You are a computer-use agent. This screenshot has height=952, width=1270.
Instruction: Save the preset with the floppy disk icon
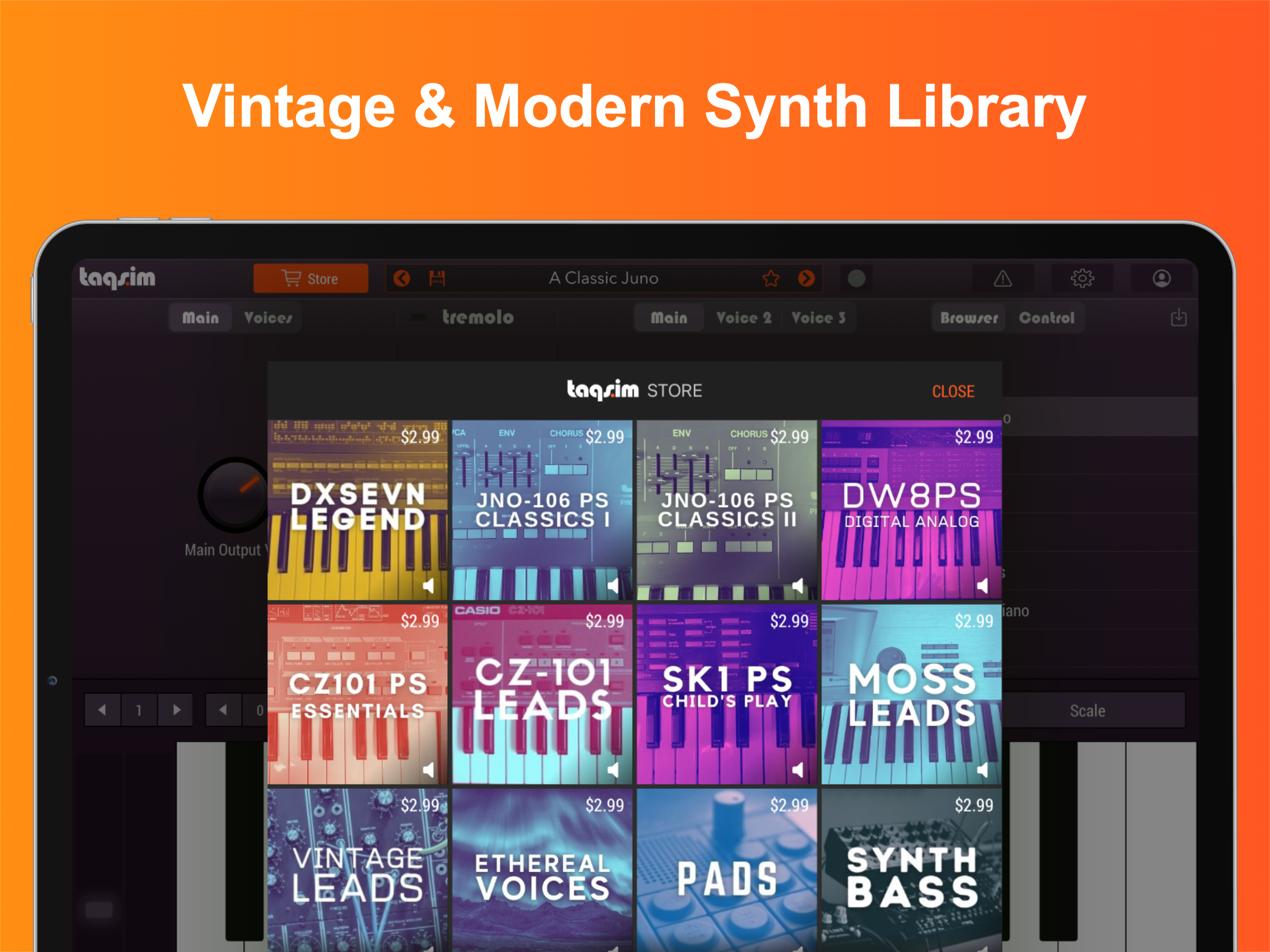pos(437,278)
